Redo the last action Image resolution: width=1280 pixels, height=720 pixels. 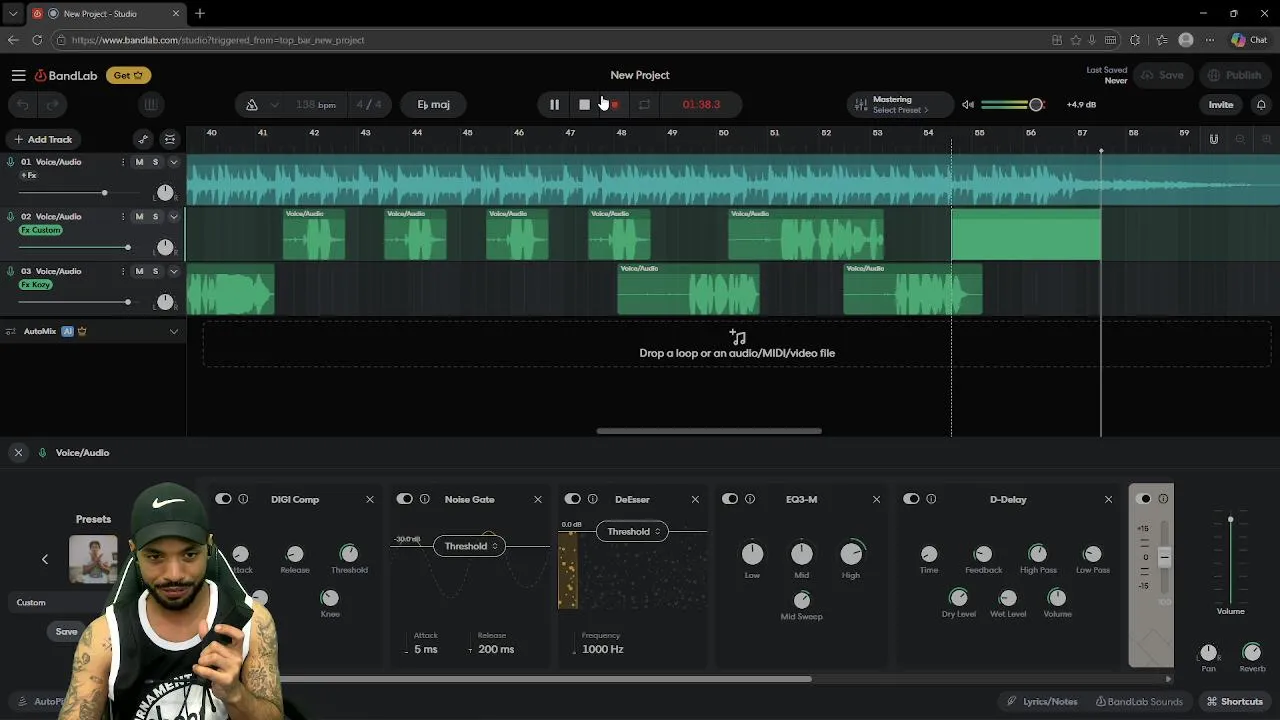(52, 104)
